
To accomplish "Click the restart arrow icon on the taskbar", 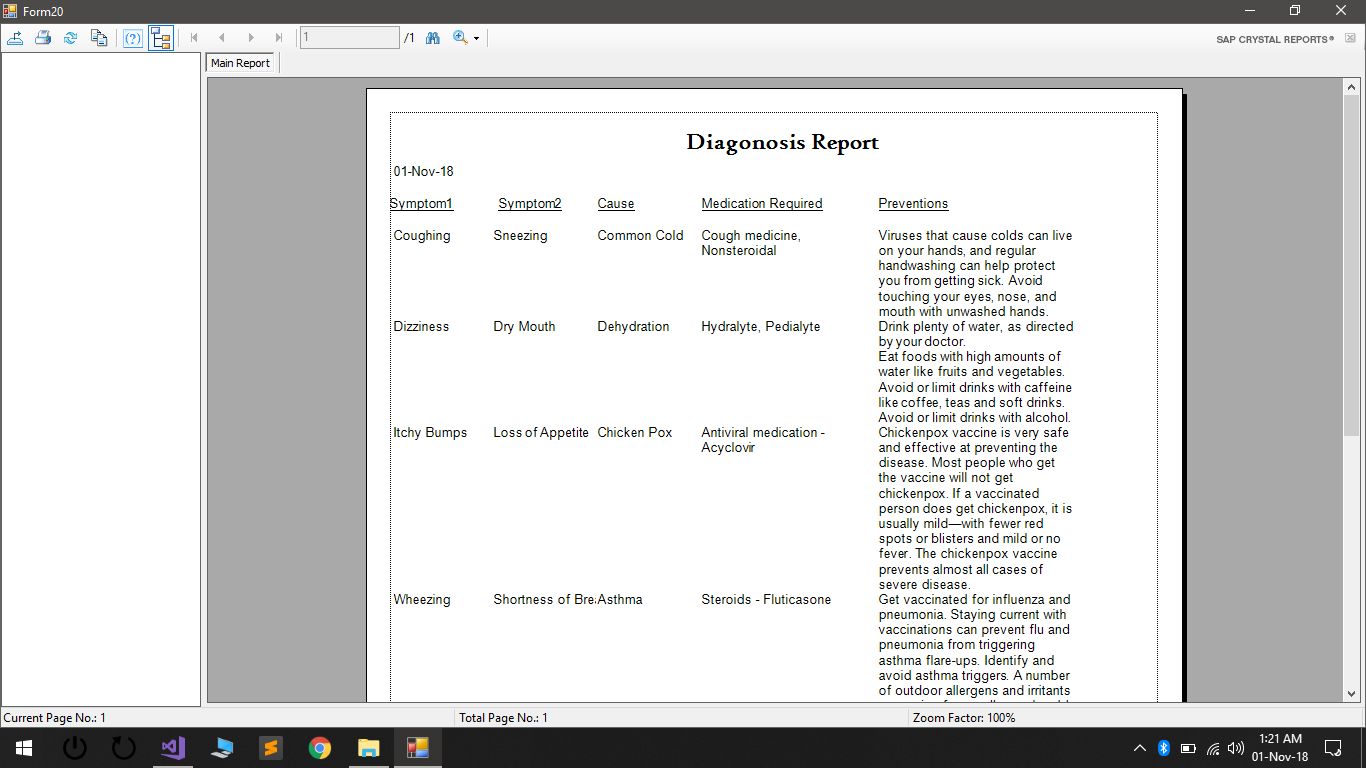I will pyautogui.click(x=124, y=748).
